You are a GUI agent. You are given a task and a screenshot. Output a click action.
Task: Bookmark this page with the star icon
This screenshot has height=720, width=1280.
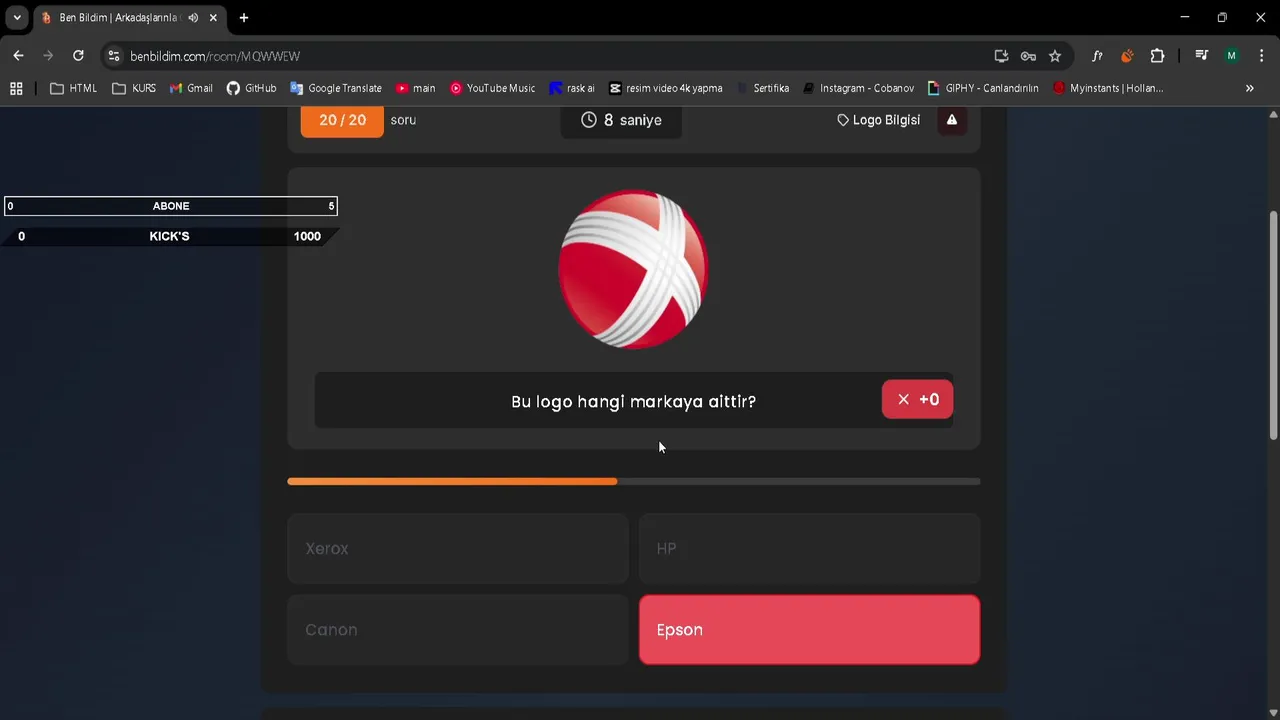click(x=1055, y=56)
